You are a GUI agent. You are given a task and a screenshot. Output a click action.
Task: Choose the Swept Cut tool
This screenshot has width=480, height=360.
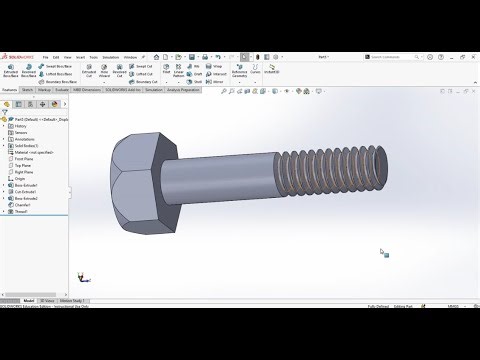click(x=141, y=66)
